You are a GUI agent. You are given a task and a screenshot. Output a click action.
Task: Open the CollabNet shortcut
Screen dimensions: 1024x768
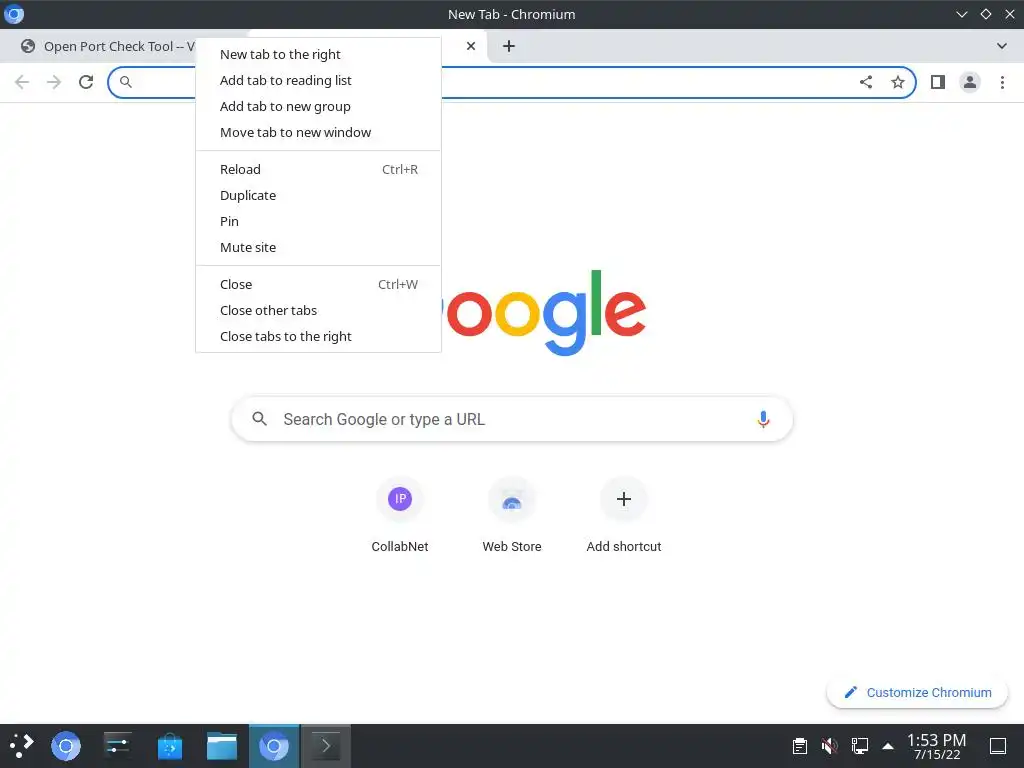pyautogui.click(x=400, y=516)
